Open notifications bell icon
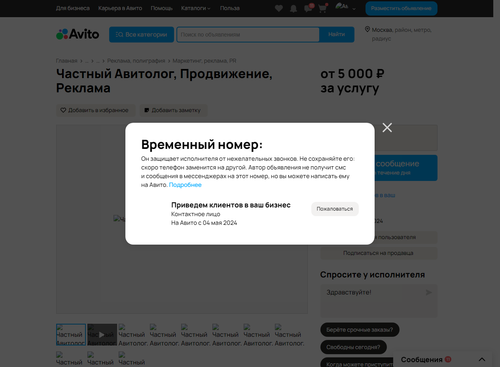Viewport: 500px width, 367px height. coord(293,8)
